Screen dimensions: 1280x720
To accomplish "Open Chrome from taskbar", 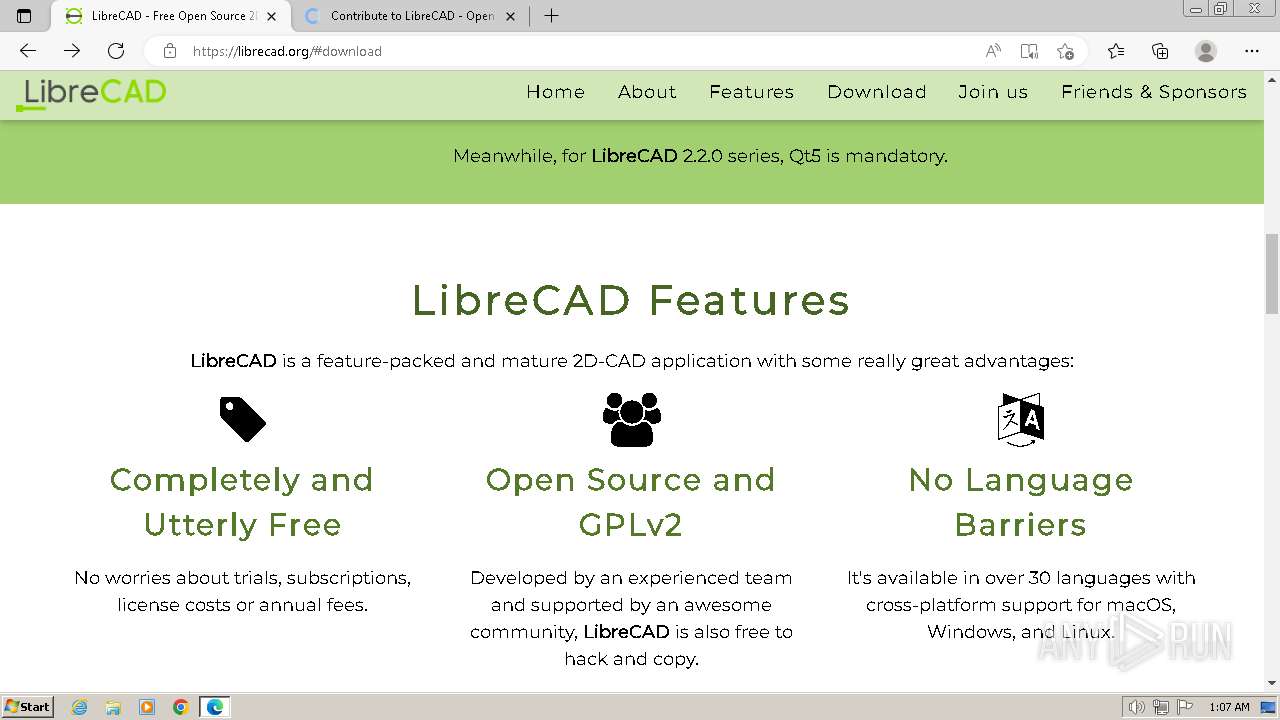I will (x=181, y=707).
